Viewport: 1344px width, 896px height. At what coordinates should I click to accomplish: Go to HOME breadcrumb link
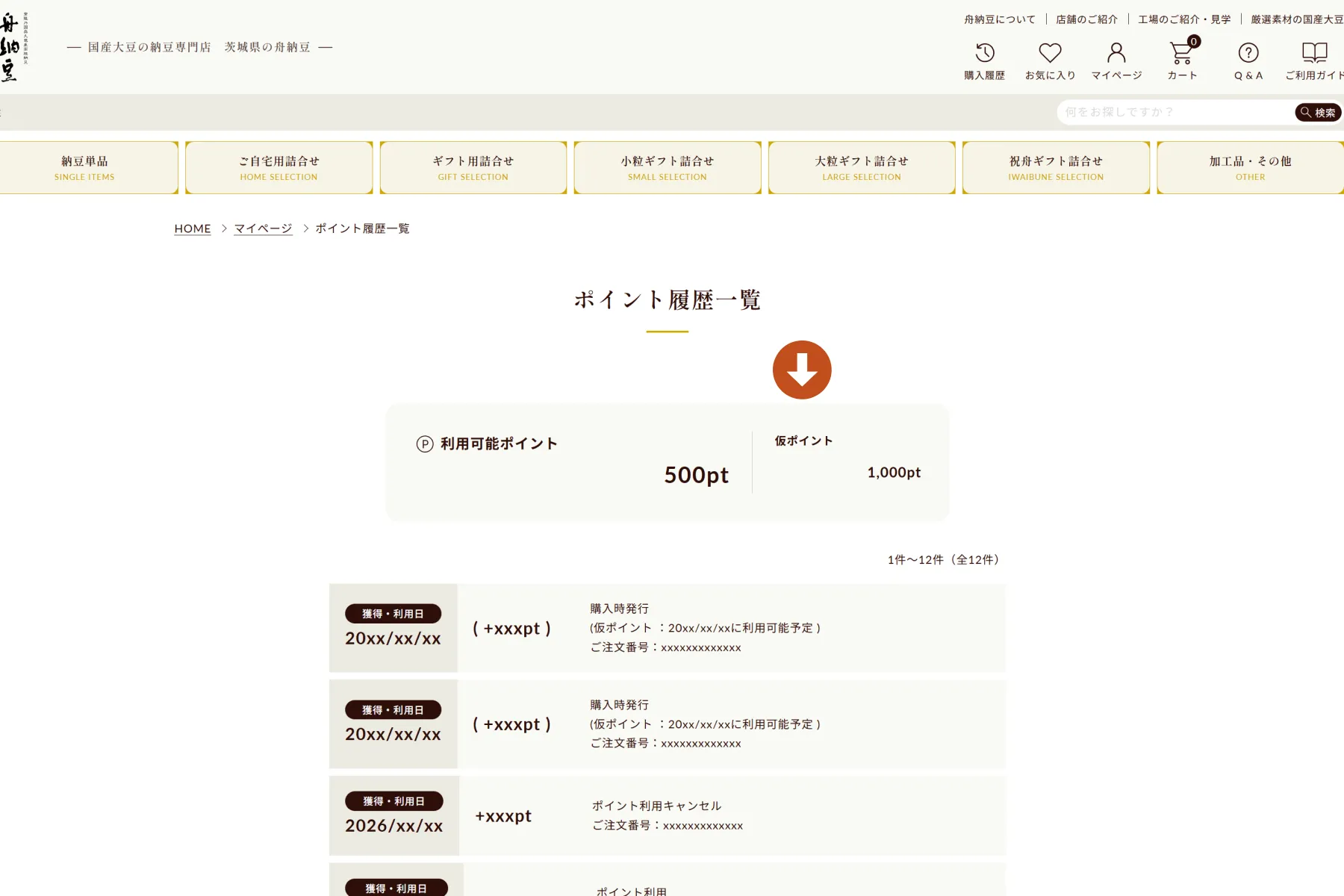(x=193, y=228)
